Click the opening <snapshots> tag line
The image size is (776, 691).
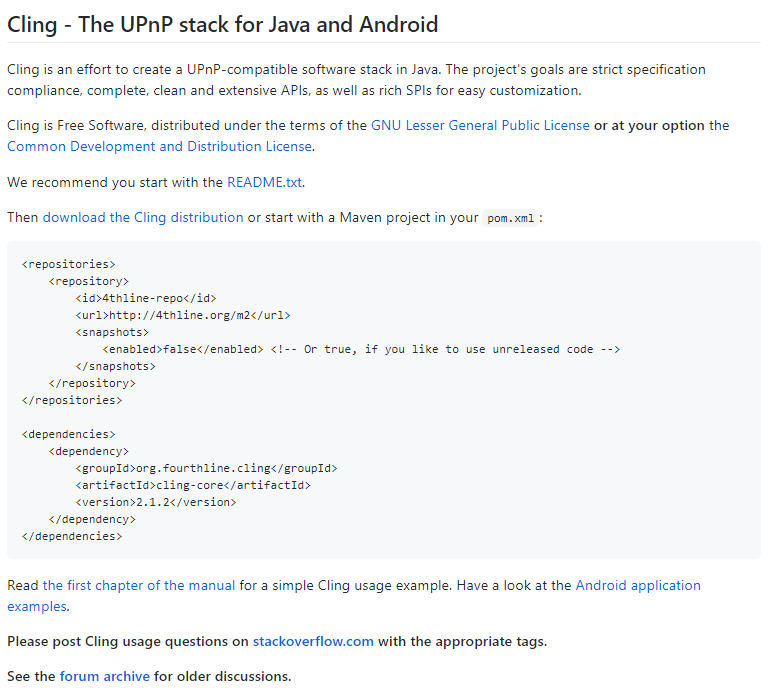112,332
